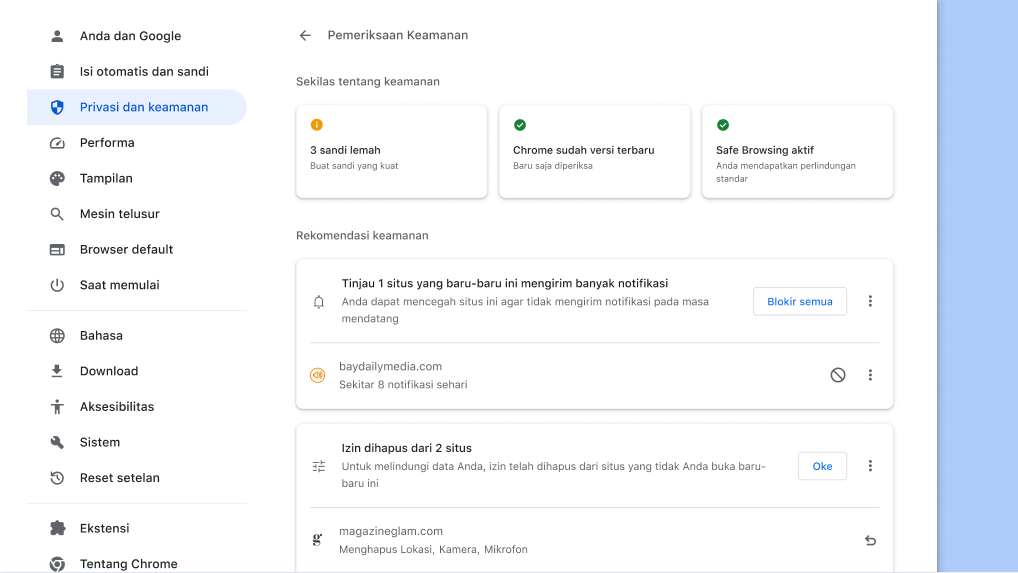Click the globe icon for Bahasa

tap(57, 335)
